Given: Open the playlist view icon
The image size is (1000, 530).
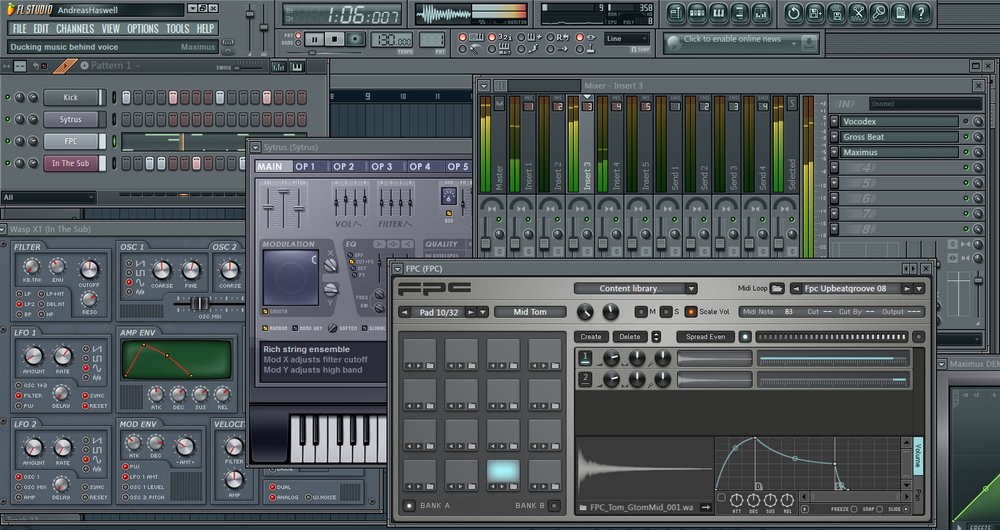Looking at the screenshot, I should tap(676, 13).
